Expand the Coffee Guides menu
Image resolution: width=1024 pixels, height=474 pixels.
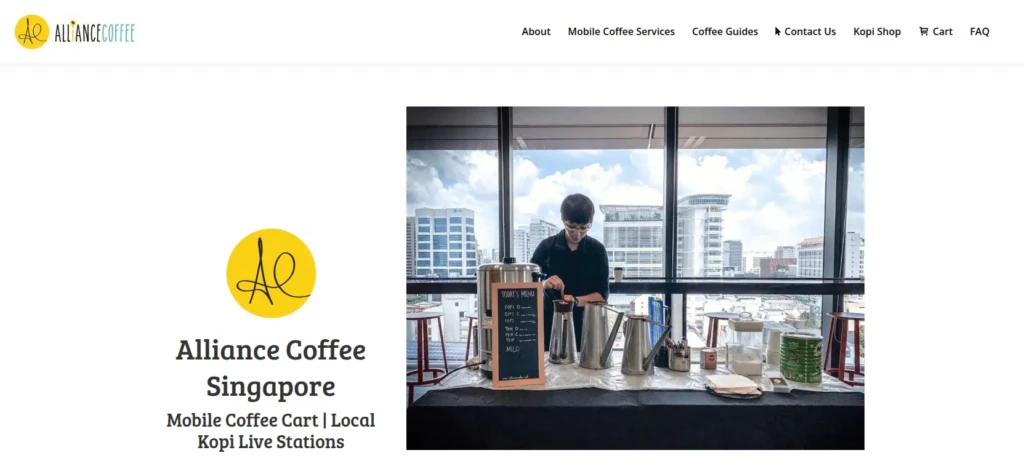tap(725, 31)
